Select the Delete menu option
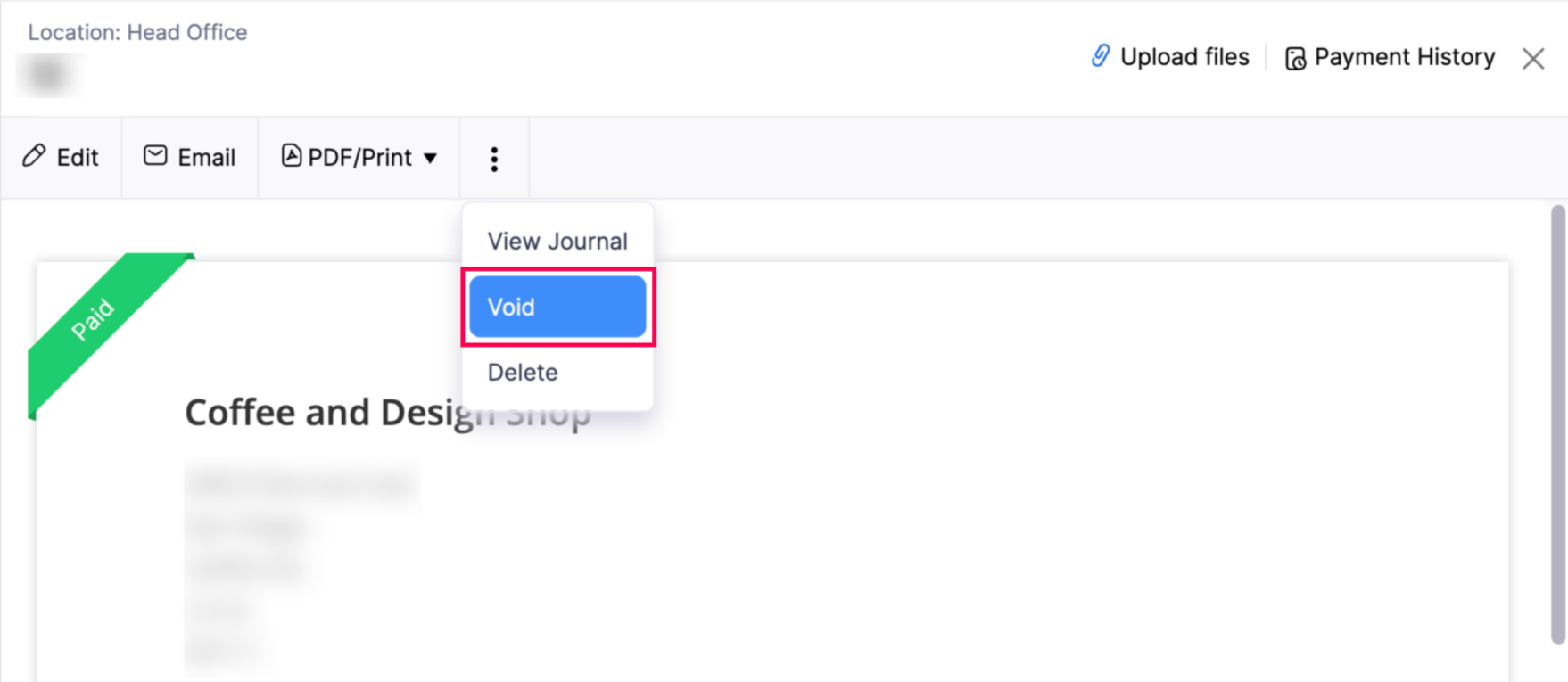The width and height of the screenshot is (1568, 682). coord(523,372)
